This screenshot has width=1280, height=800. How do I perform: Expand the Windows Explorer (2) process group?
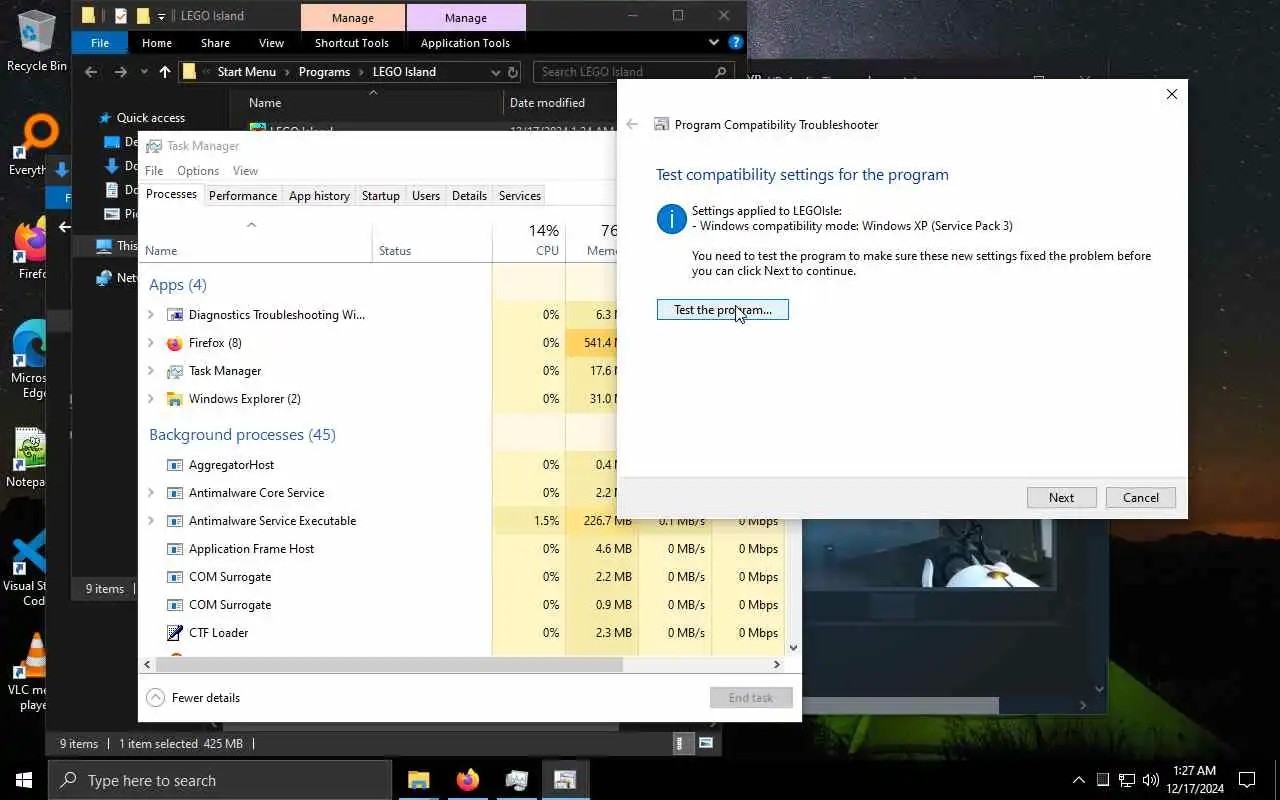[151, 399]
